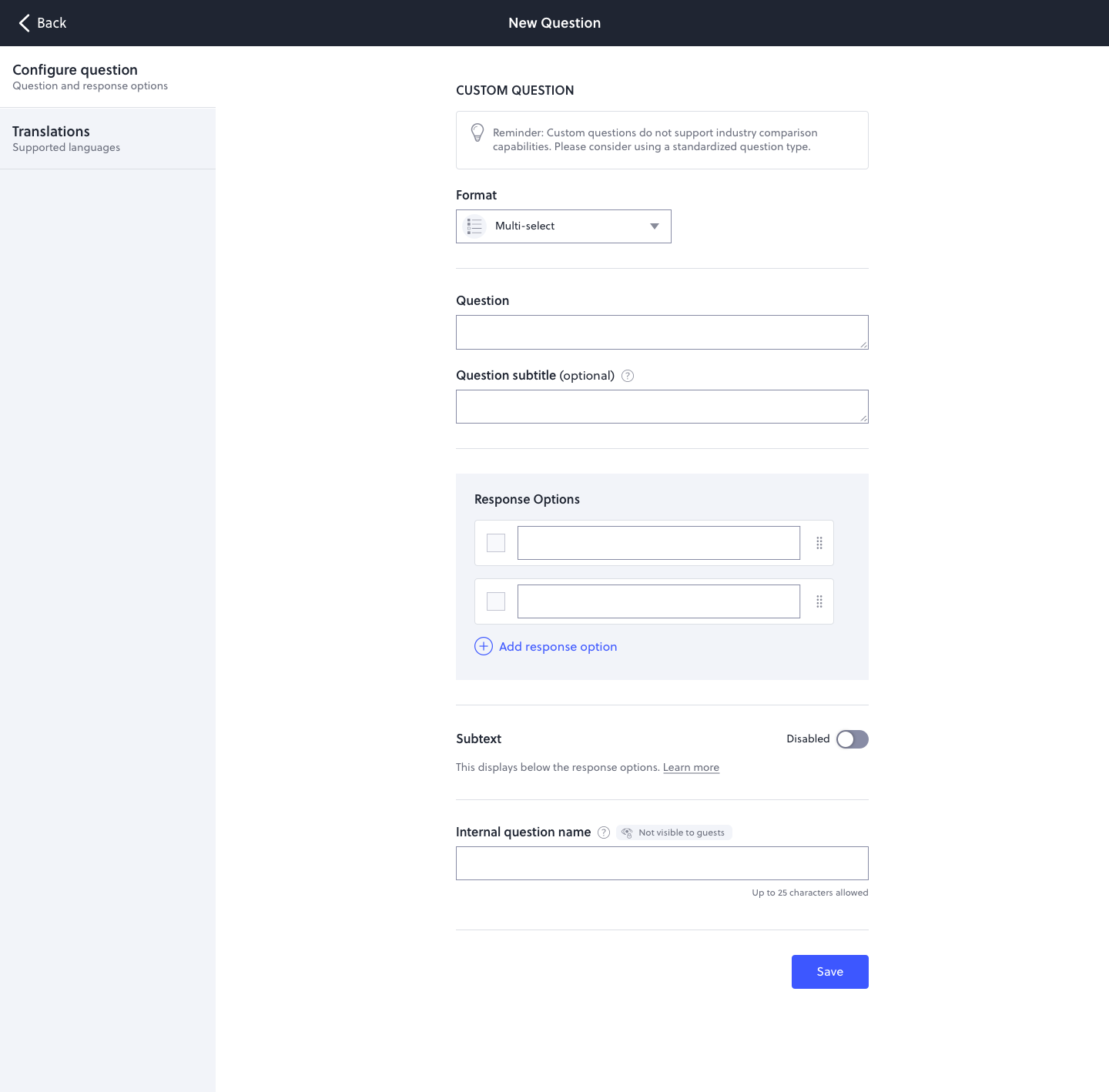Click the lightbulb icon in the reminder box
The width and height of the screenshot is (1109, 1092).
click(x=477, y=132)
